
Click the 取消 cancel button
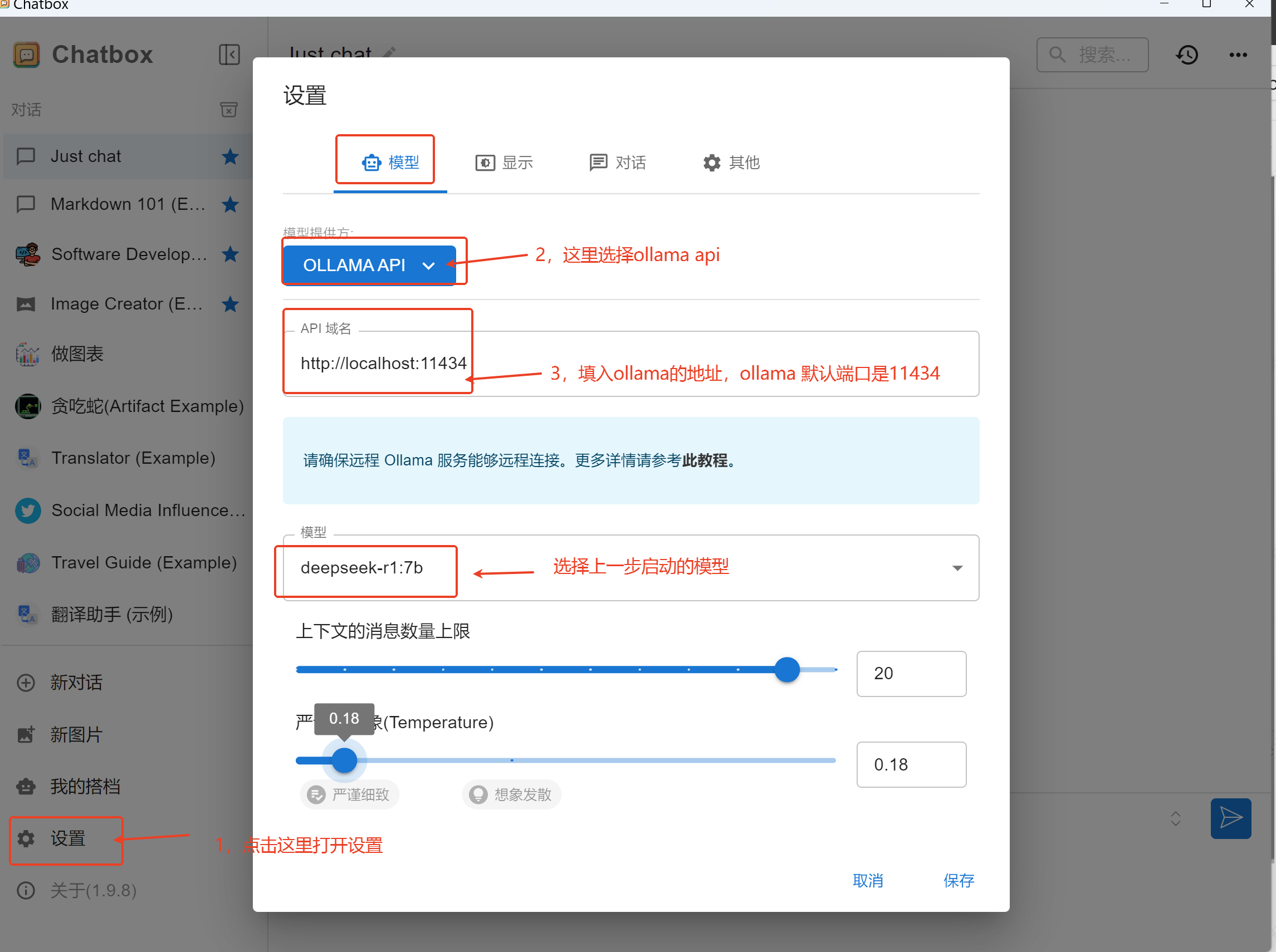(868, 880)
